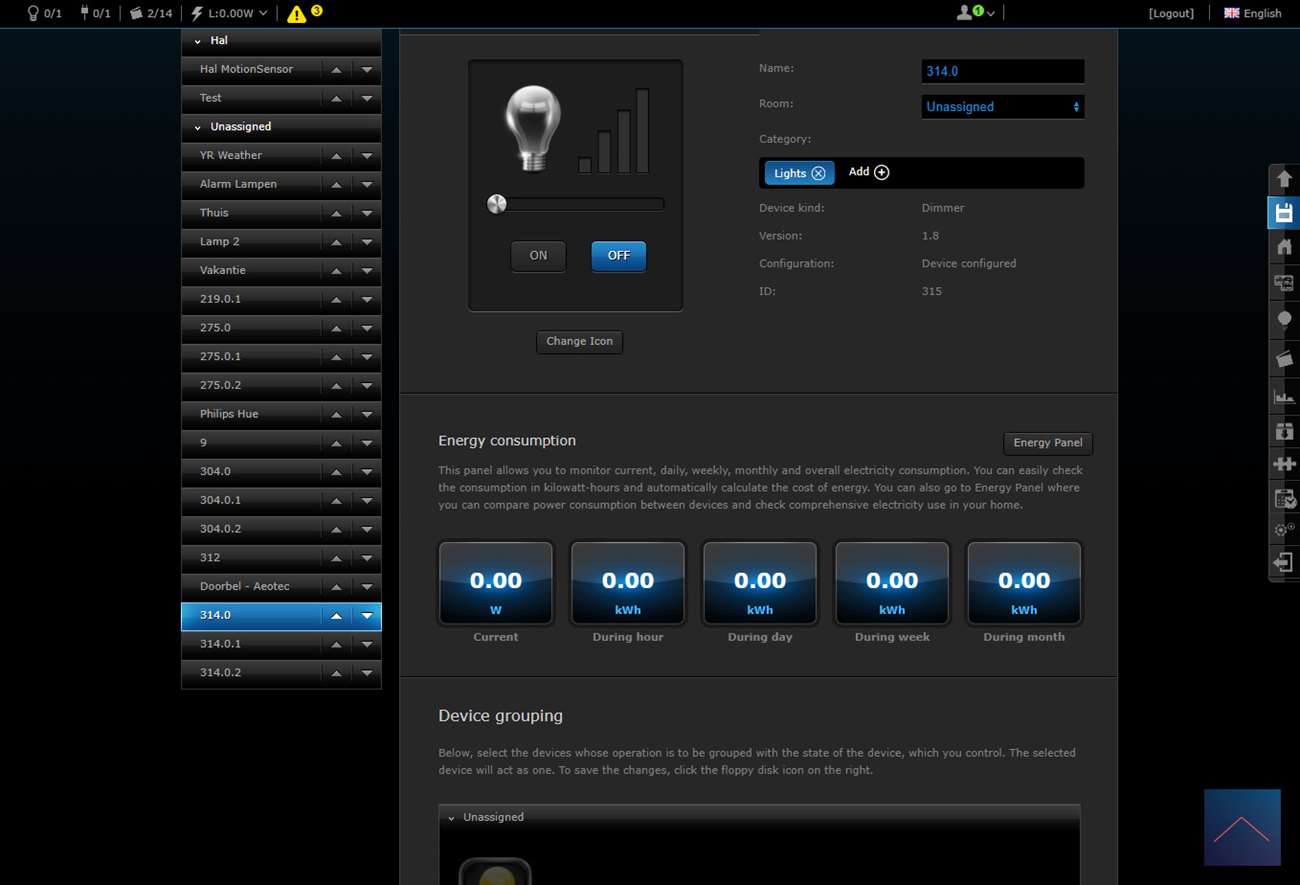Click the scenes clapperboard icon in sidebar

[1284, 358]
